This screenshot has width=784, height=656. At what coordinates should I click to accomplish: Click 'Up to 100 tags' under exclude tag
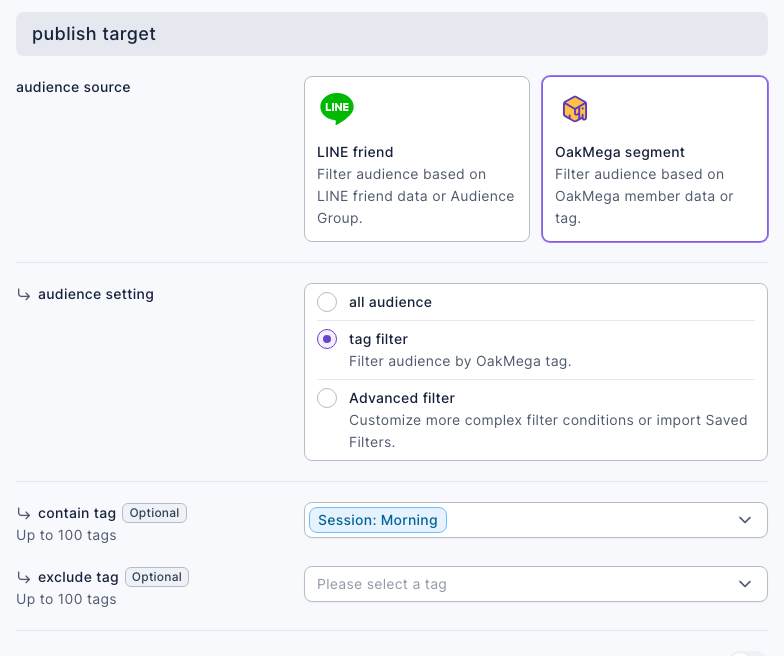[66, 599]
